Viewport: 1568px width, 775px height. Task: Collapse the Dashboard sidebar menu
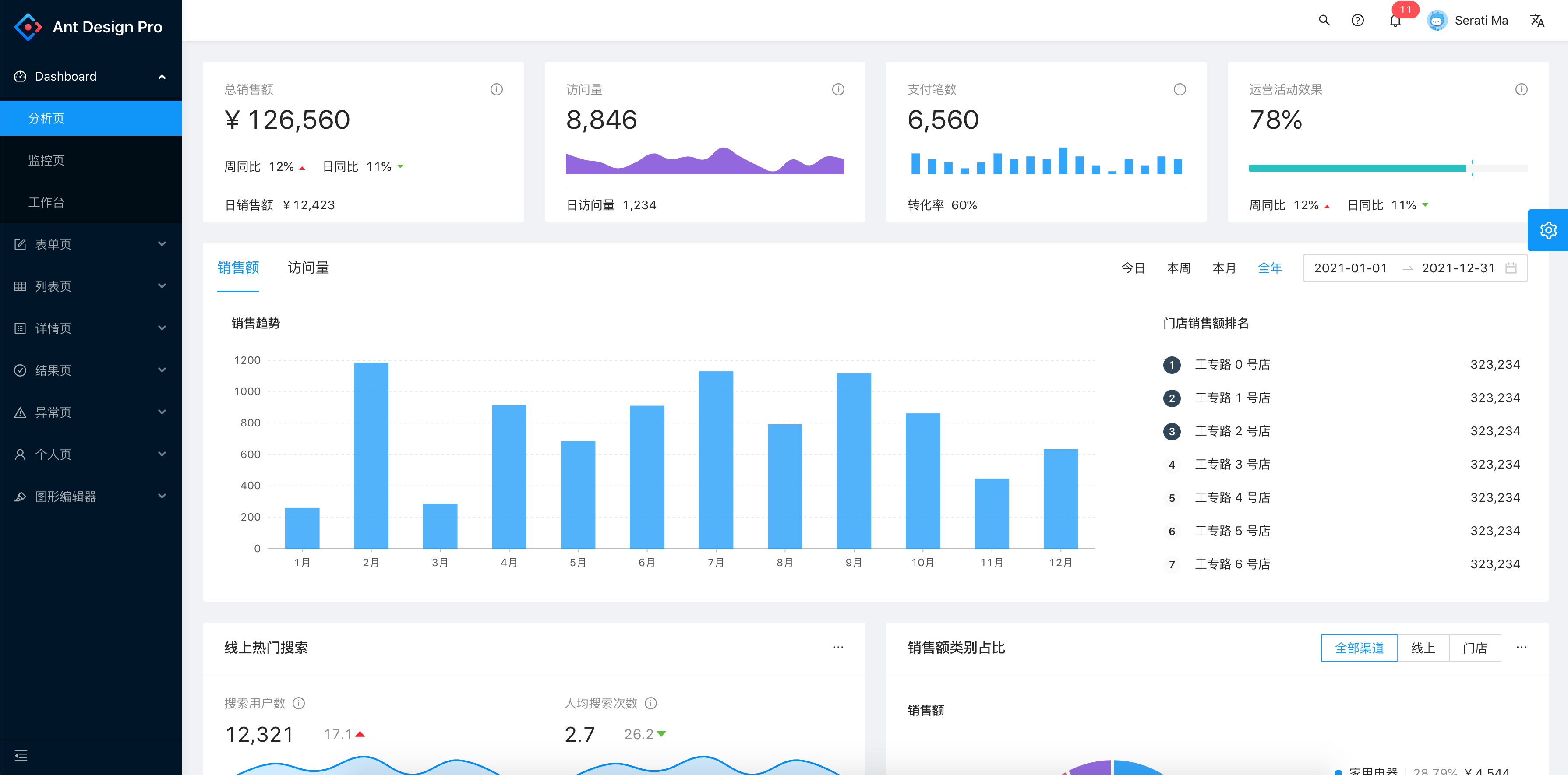click(91, 77)
